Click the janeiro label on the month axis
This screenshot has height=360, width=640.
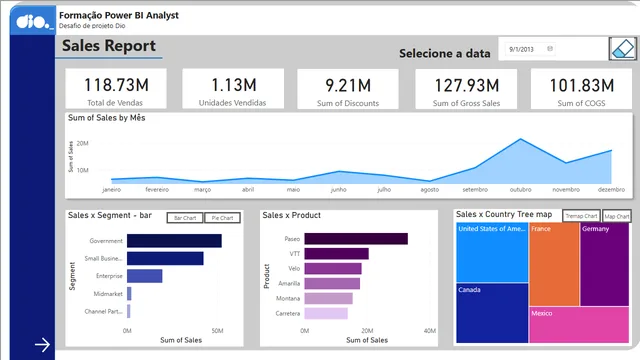coord(111,190)
